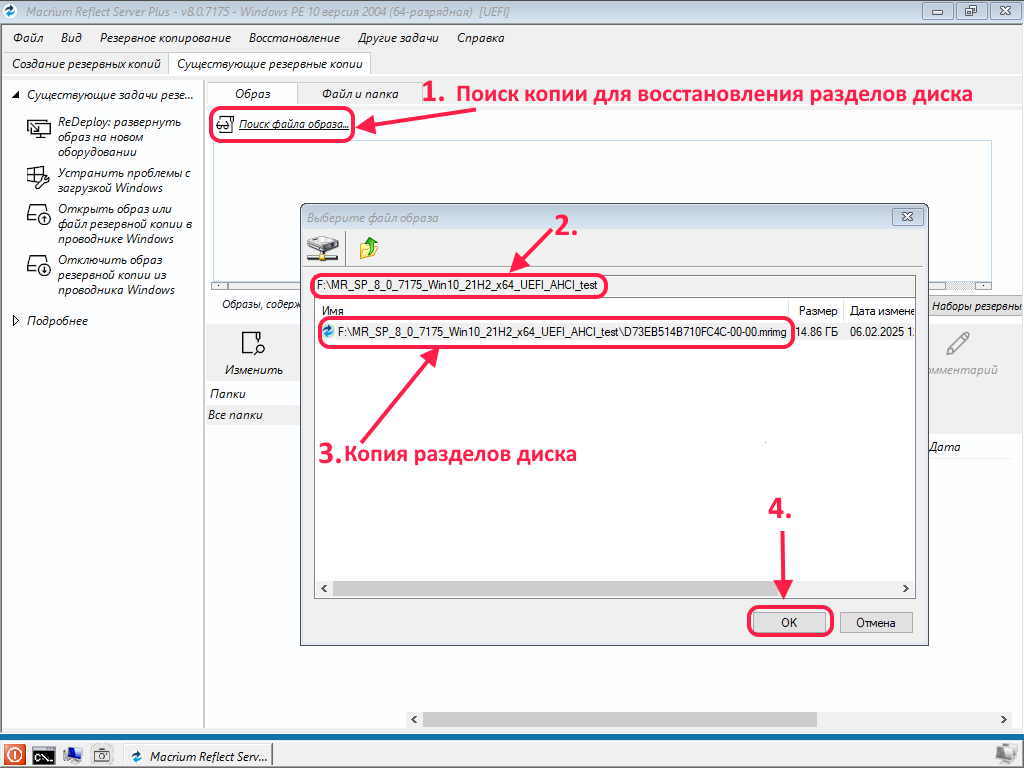Screen dimensions: 1024x768
Task: Click the ReDeploy task icon
Action: (x=38, y=128)
